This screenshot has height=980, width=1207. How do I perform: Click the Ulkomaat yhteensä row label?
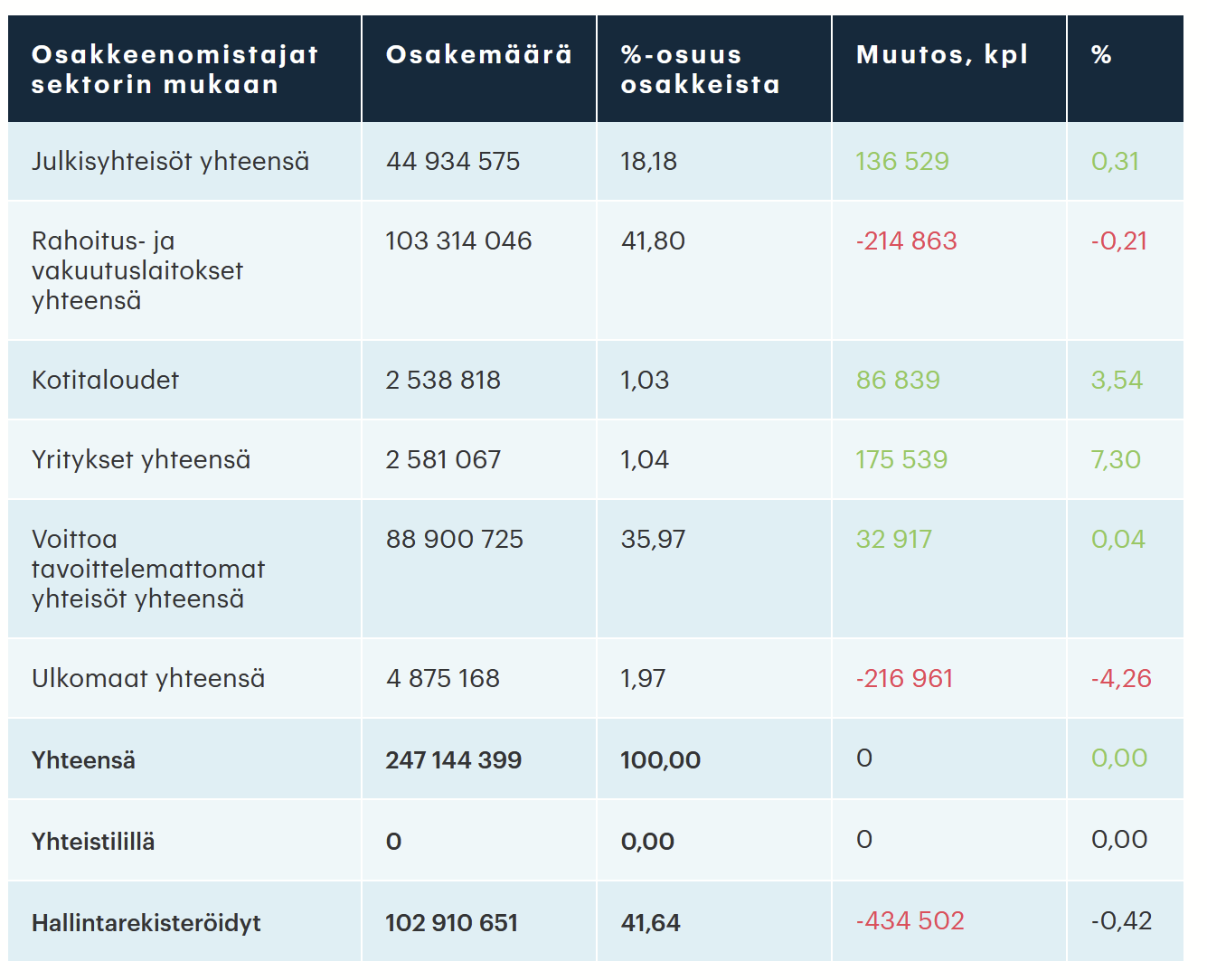[148, 679]
